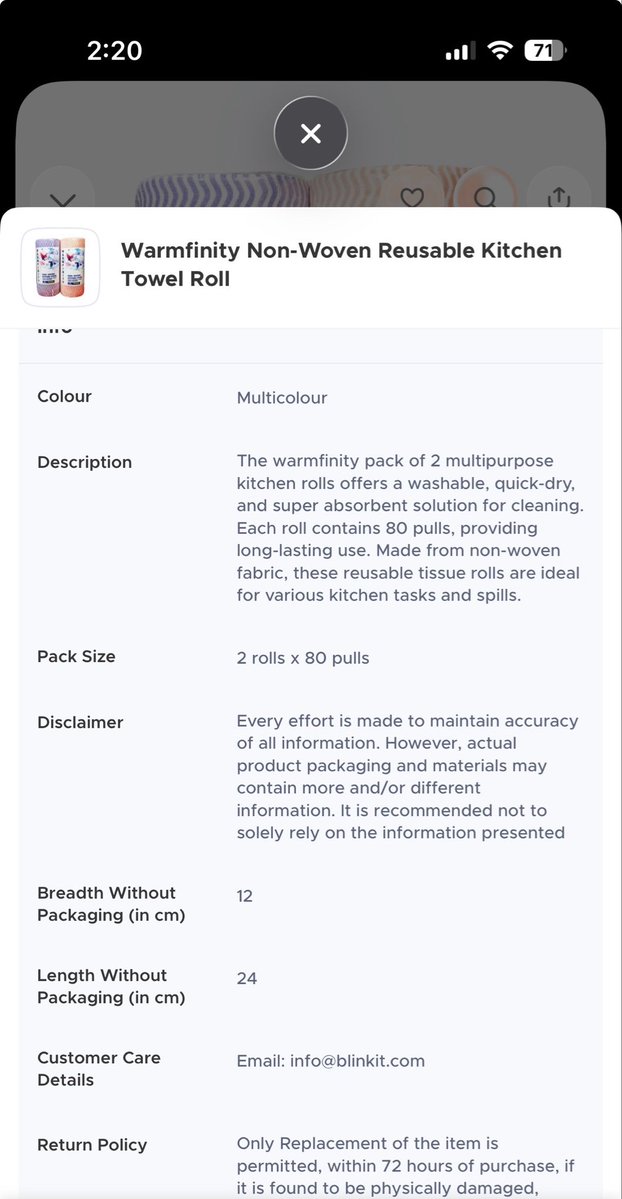Open the search magnifier icon
622x1199 pixels.
tap(484, 197)
